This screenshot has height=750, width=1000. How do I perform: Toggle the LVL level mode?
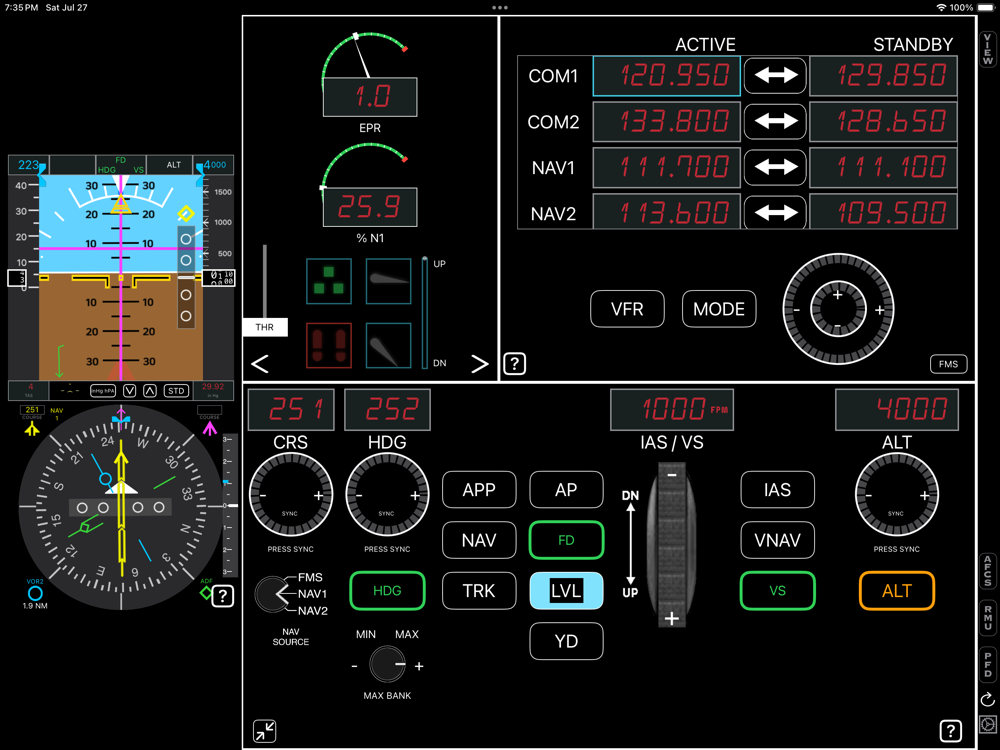(566, 591)
